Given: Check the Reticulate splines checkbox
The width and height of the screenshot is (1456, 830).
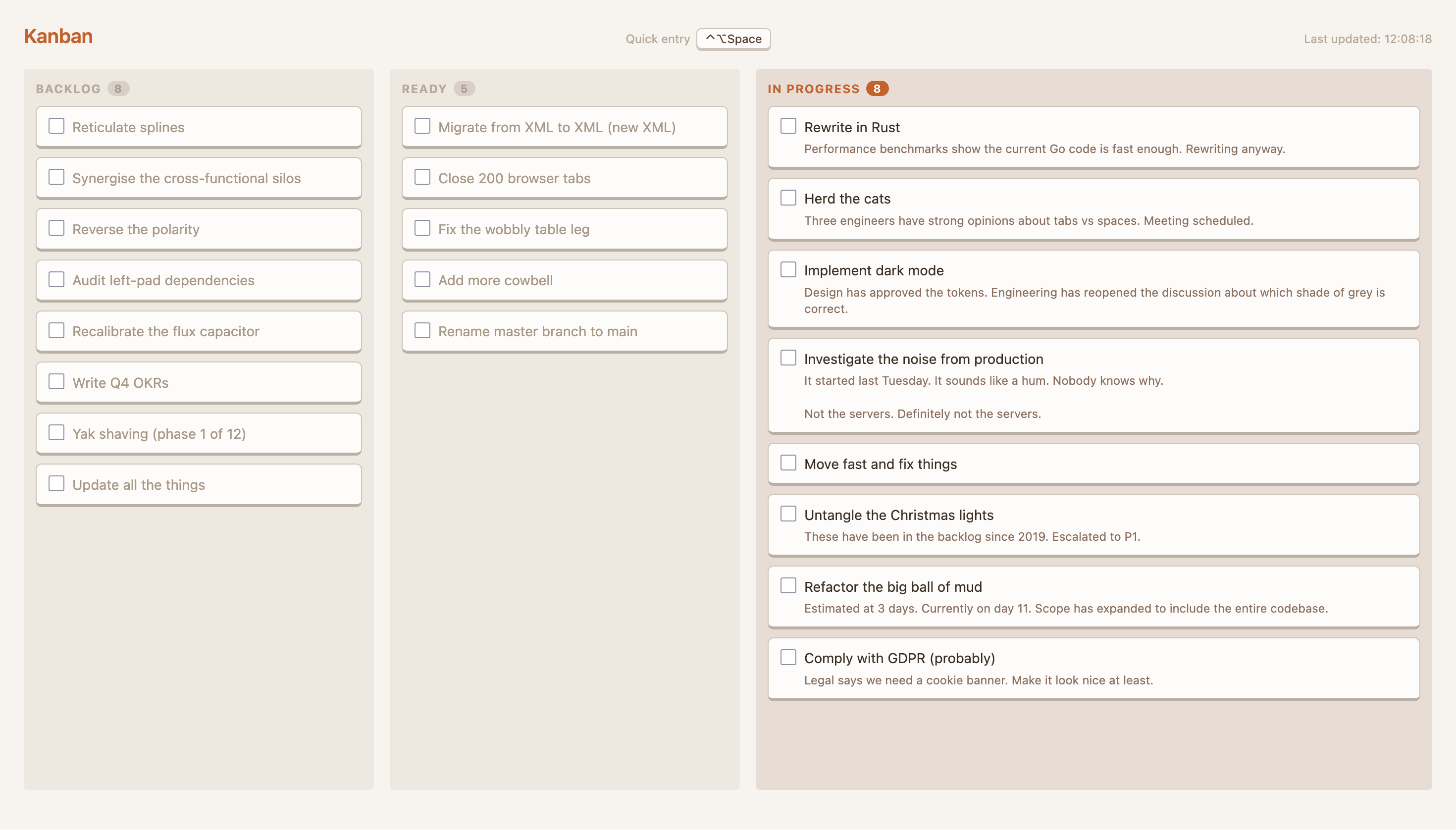Looking at the screenshot, I should click(x=56, y=126).
